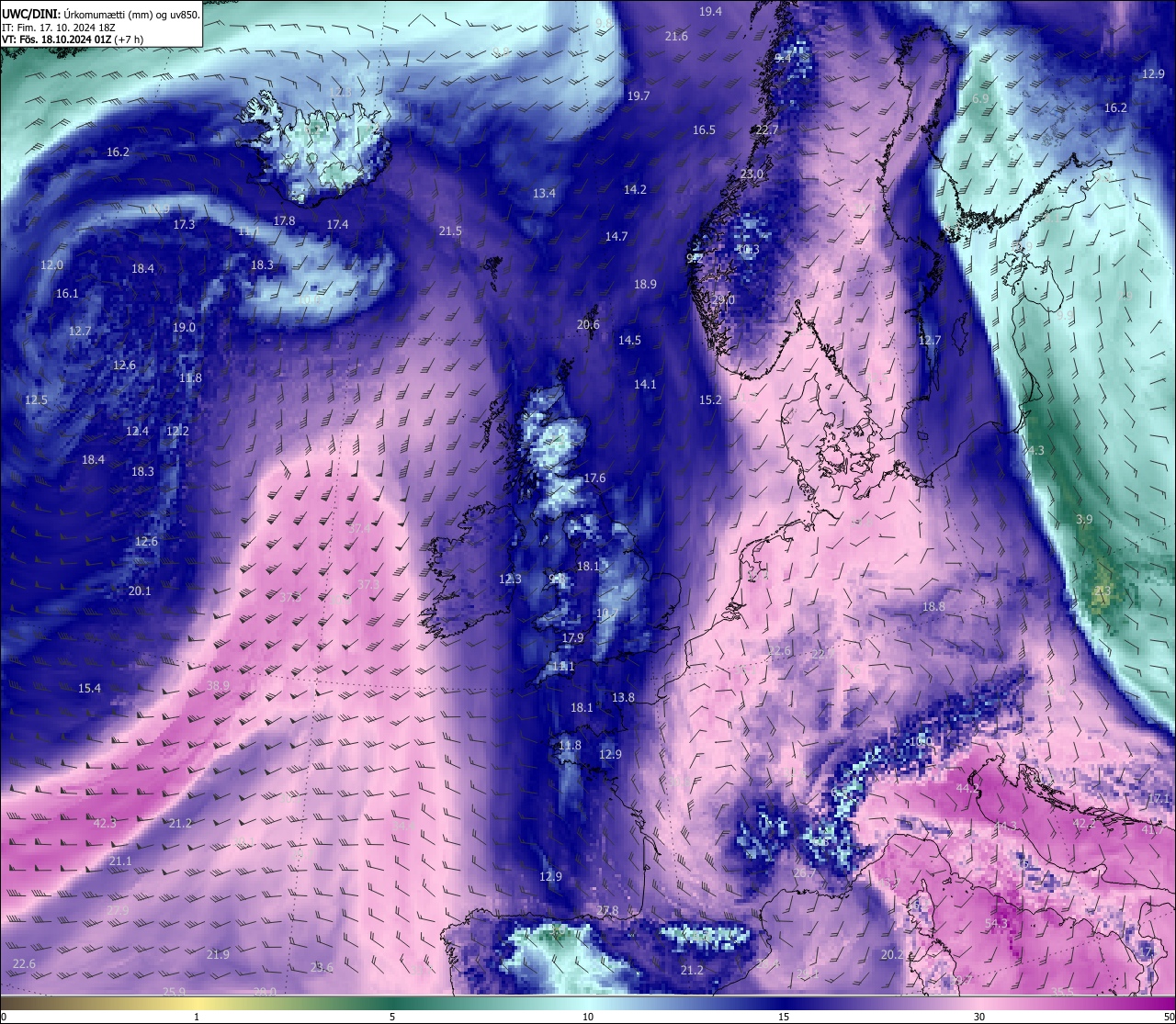
Task: Click the 42.2 value label
Action: (1084, 823)
